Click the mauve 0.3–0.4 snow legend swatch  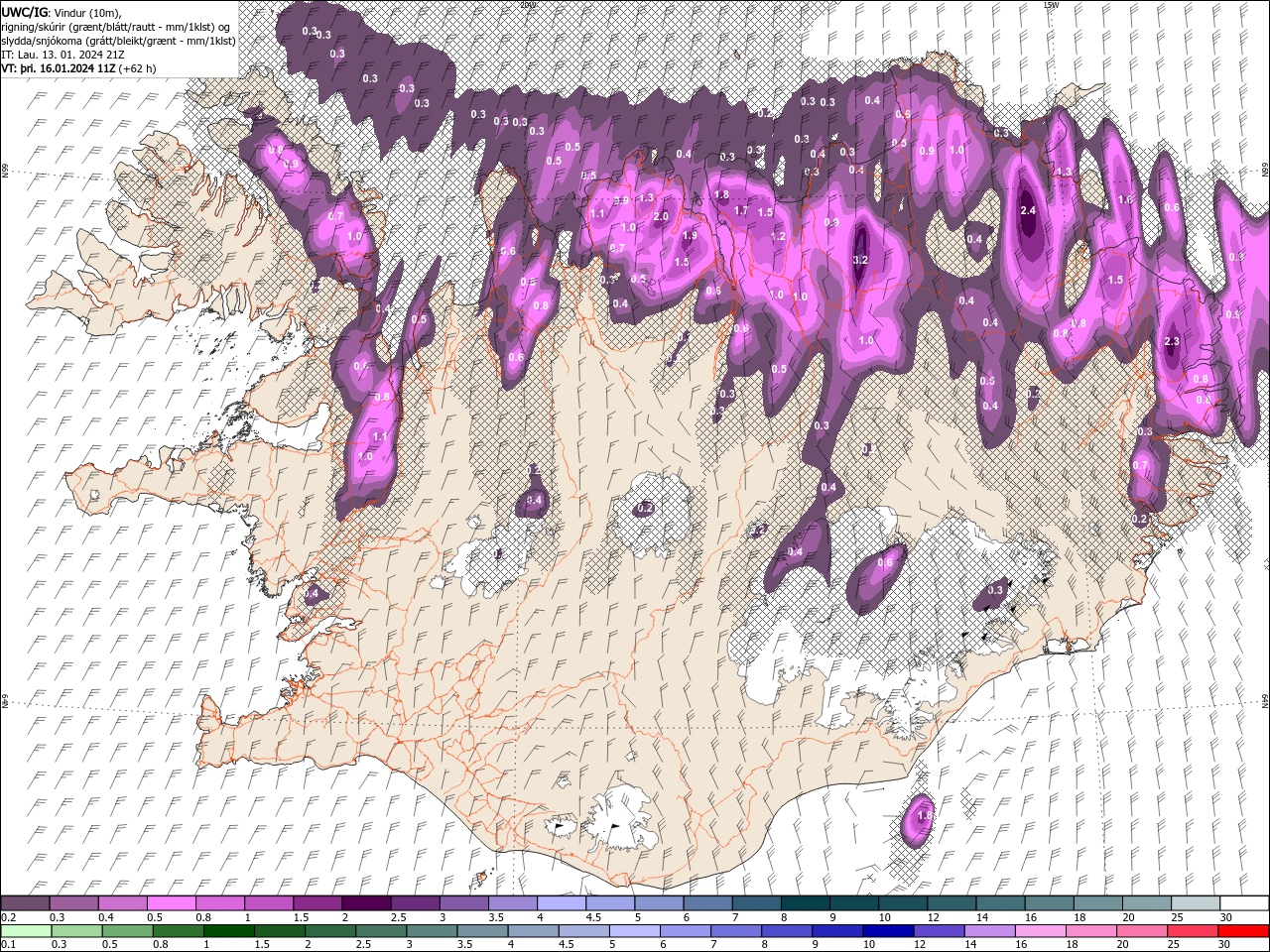[x=74, y=903]
